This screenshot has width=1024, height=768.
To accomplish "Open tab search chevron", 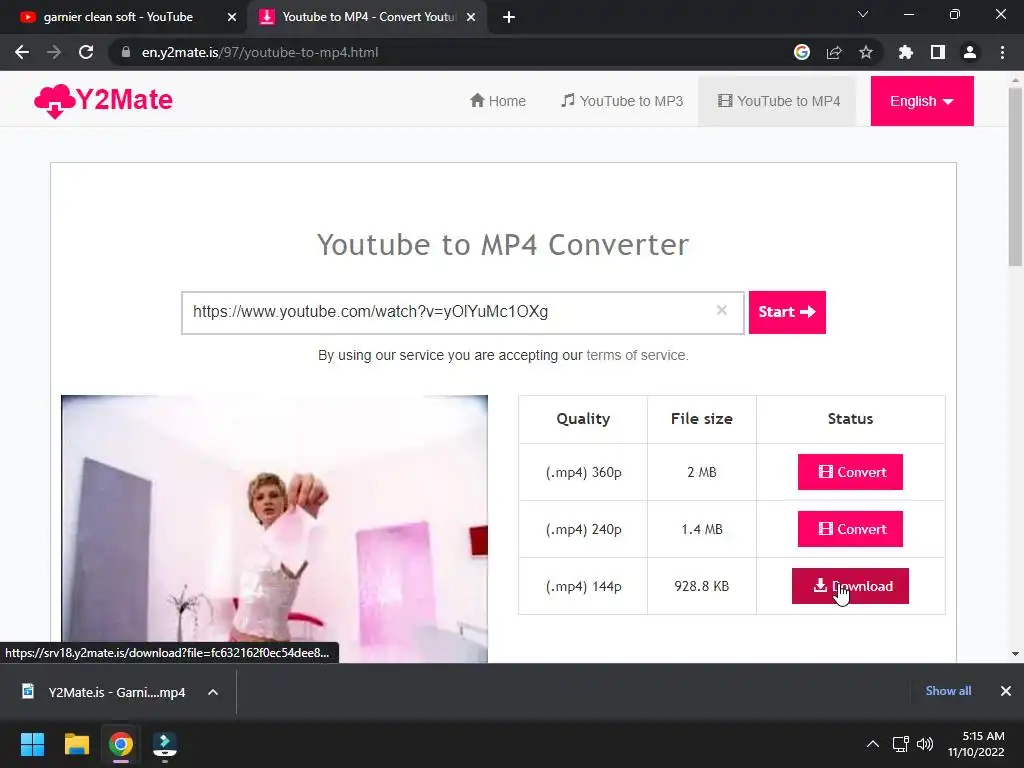I will 863,14.
